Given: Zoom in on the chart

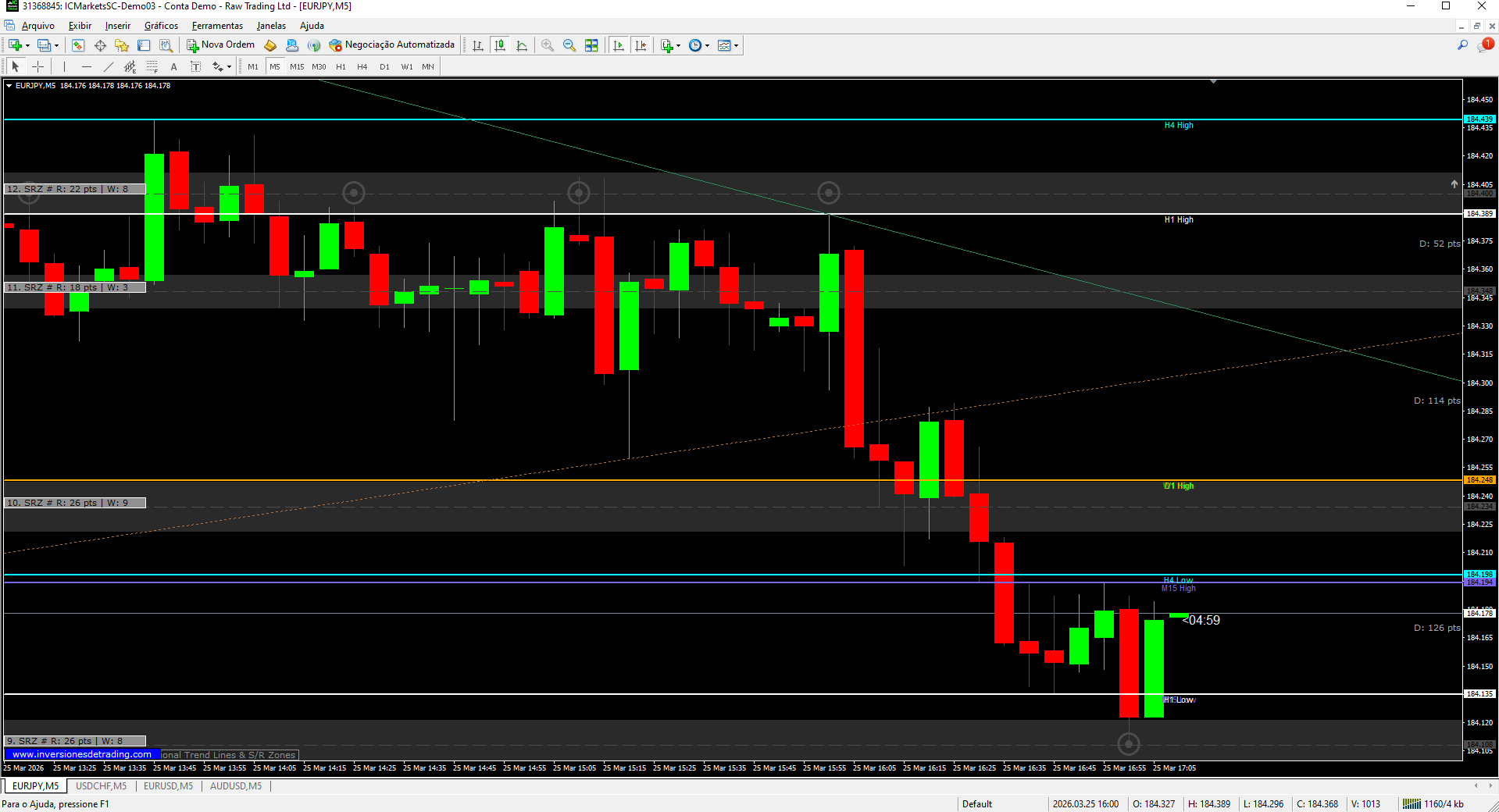Looking at the screenshot, I should pos(548,45).
